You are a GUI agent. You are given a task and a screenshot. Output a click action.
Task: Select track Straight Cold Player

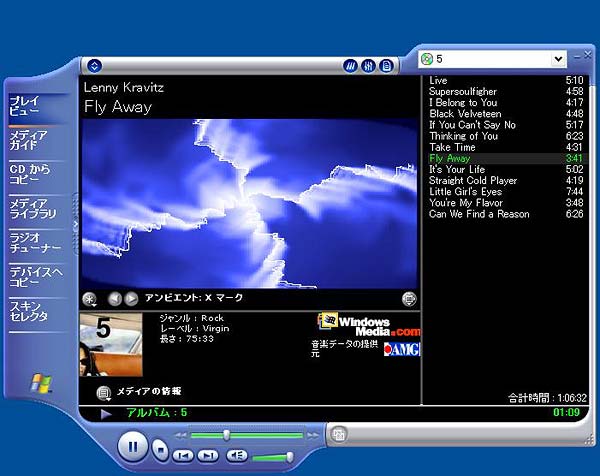tap(506, 181)
